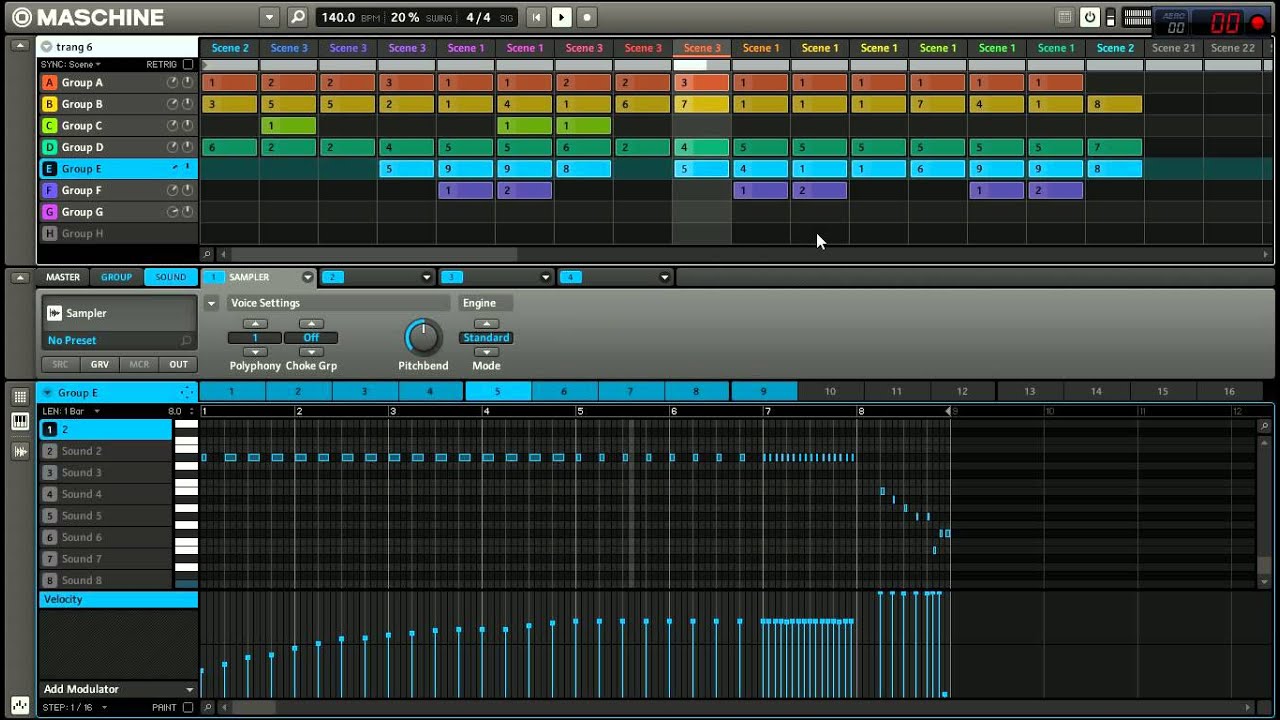Viewport: 1280px width, 720px height.
Task: Open the OUT page button
Action: [178, 365]
